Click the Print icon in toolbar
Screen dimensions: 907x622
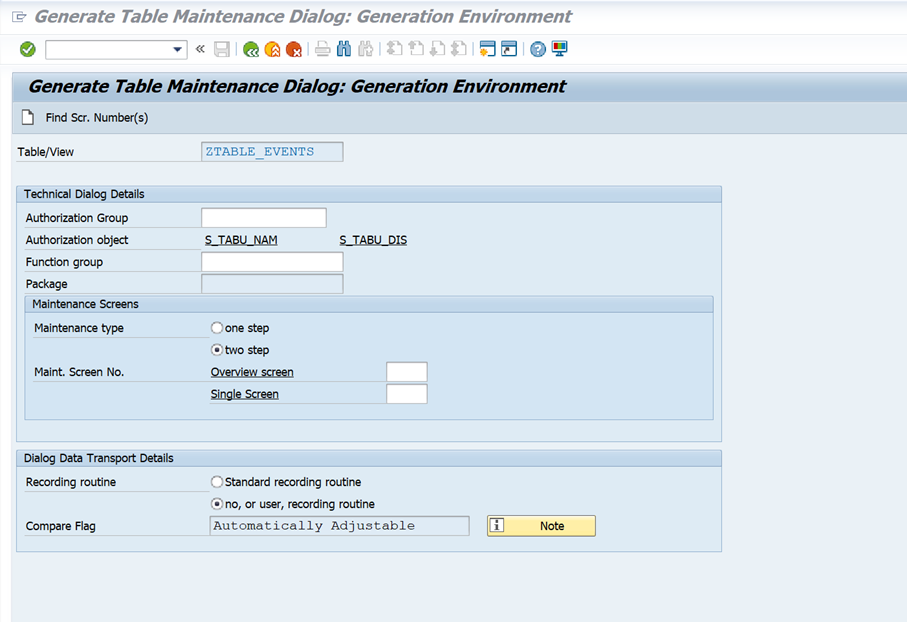point(322,49)
